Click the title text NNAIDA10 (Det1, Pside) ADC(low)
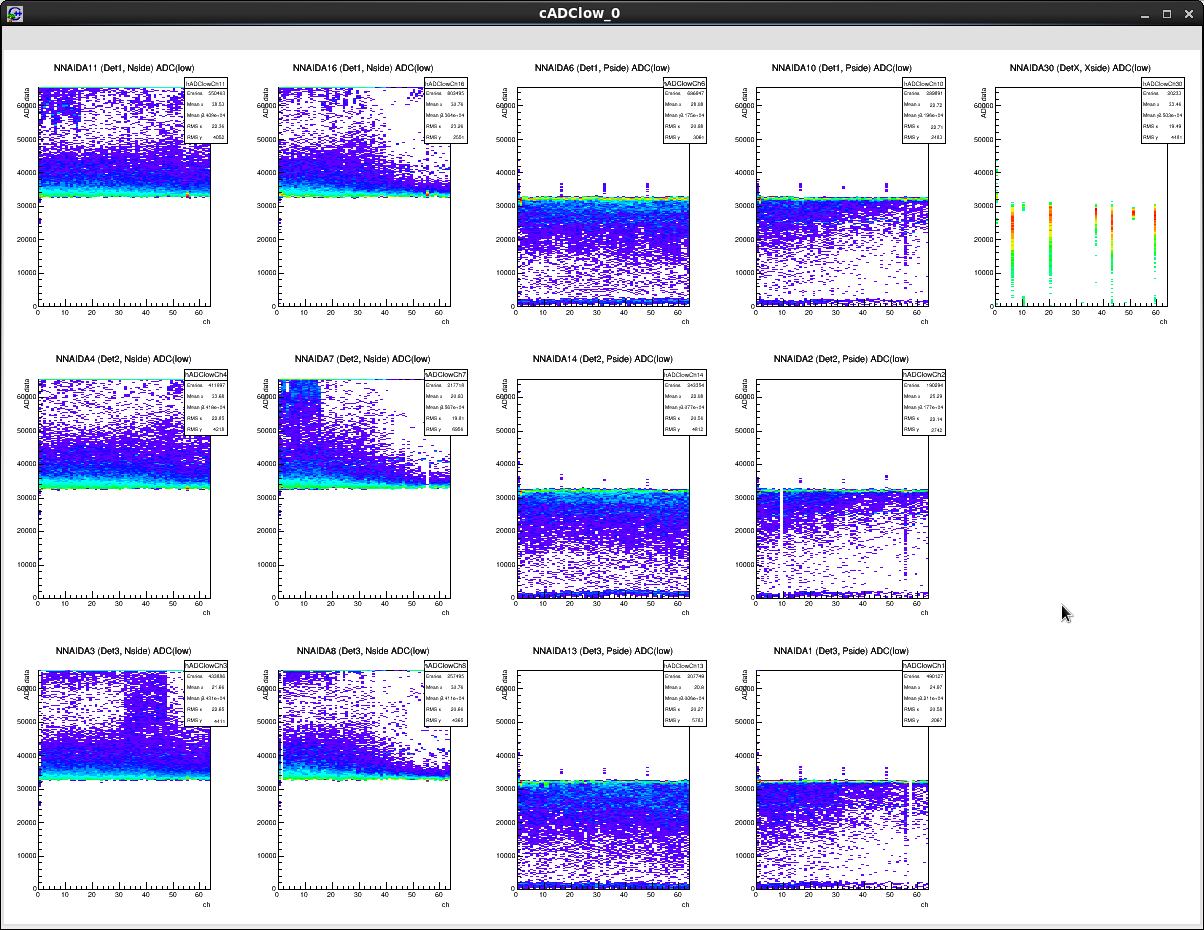1204x930 pixels. click(x=840, y=68)
